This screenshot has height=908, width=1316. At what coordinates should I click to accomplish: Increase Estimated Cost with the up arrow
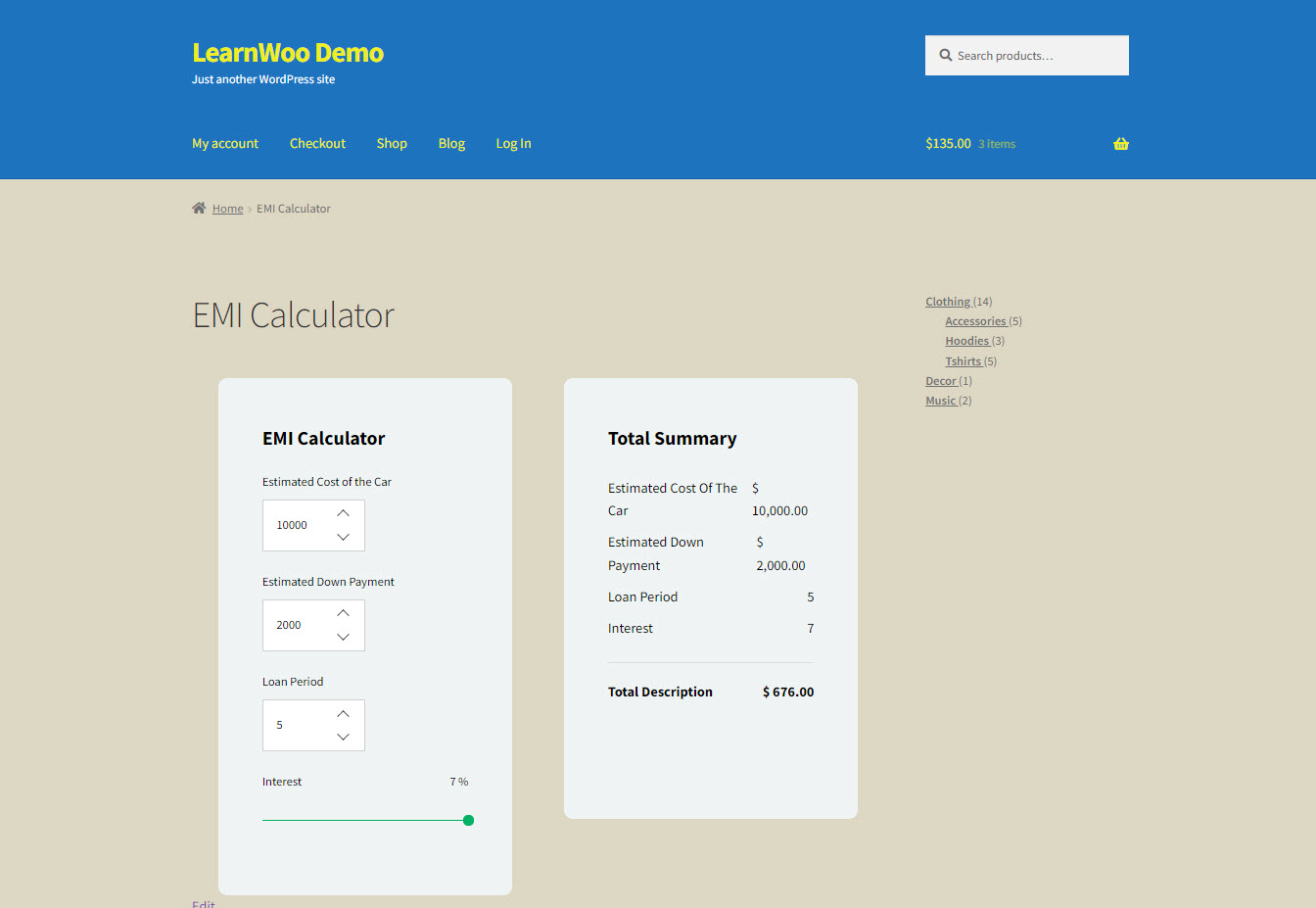(343, 512)
